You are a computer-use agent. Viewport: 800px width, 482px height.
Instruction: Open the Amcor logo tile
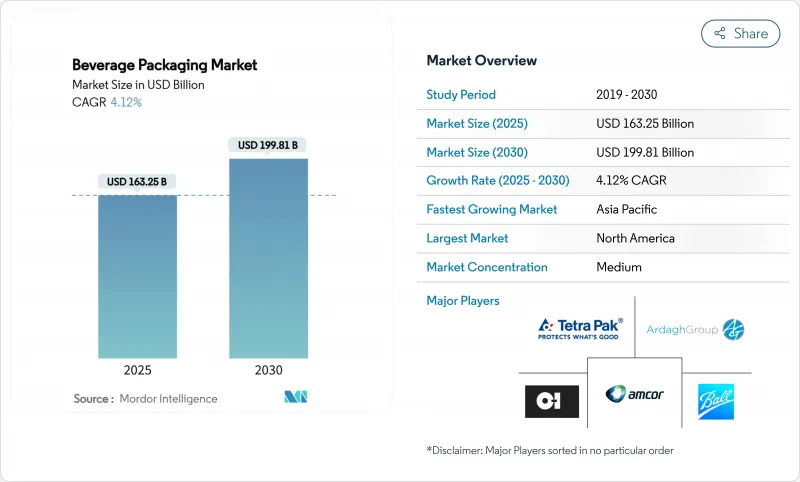coord(634,393)
